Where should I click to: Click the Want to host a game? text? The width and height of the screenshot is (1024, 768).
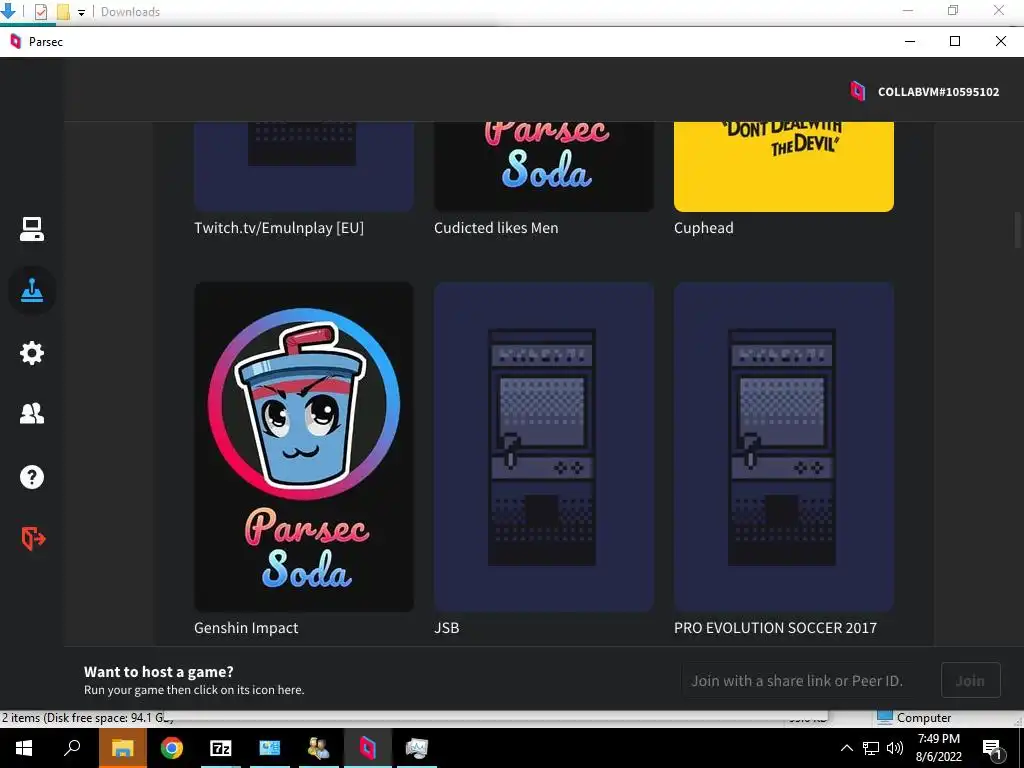tap(159, 671)
